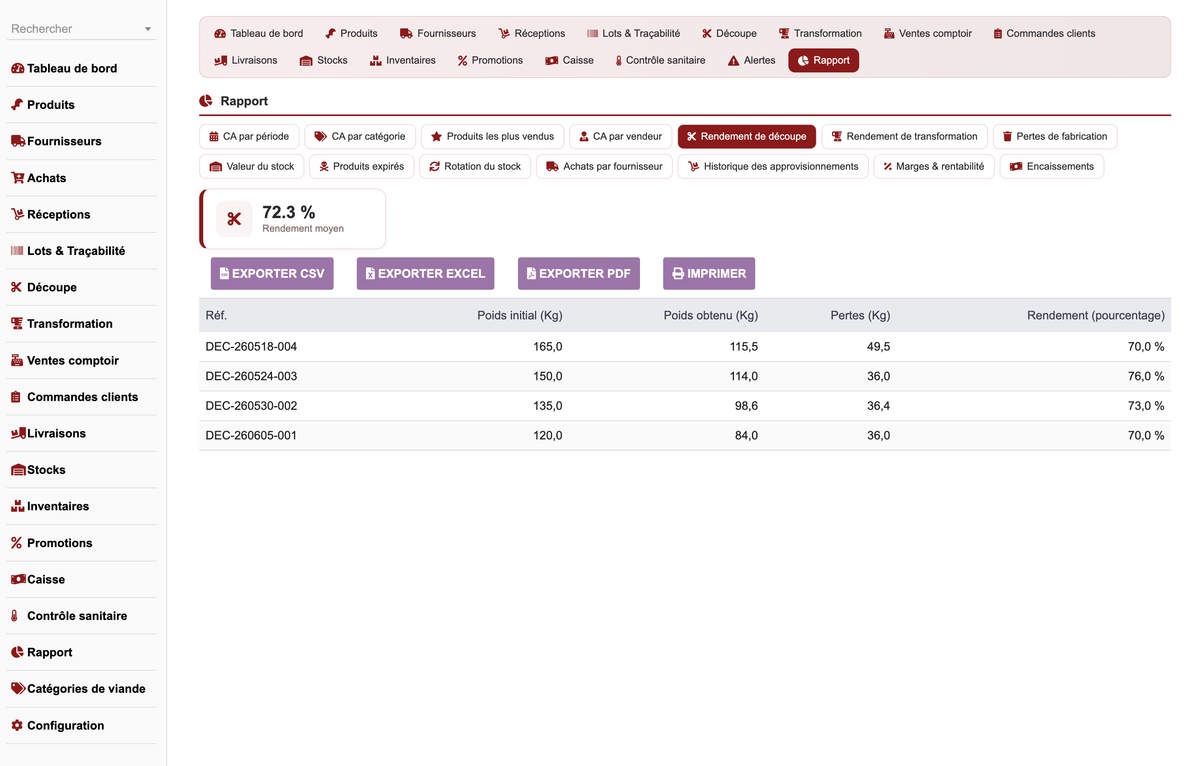The width and height of the screenshot is (1200, 766).
Task: Open CA par vendeur report
Action: coord(621,136)
